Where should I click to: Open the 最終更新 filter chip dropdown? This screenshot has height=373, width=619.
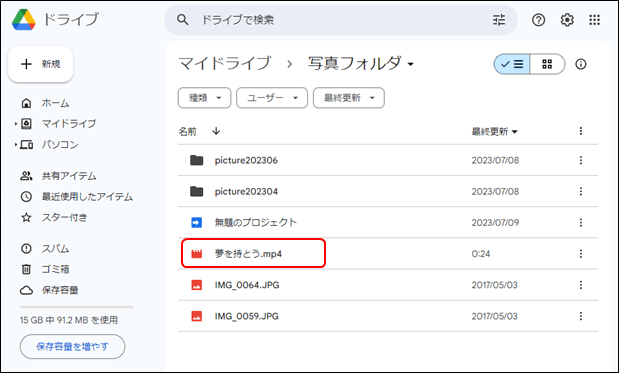[x=349, y=98]
